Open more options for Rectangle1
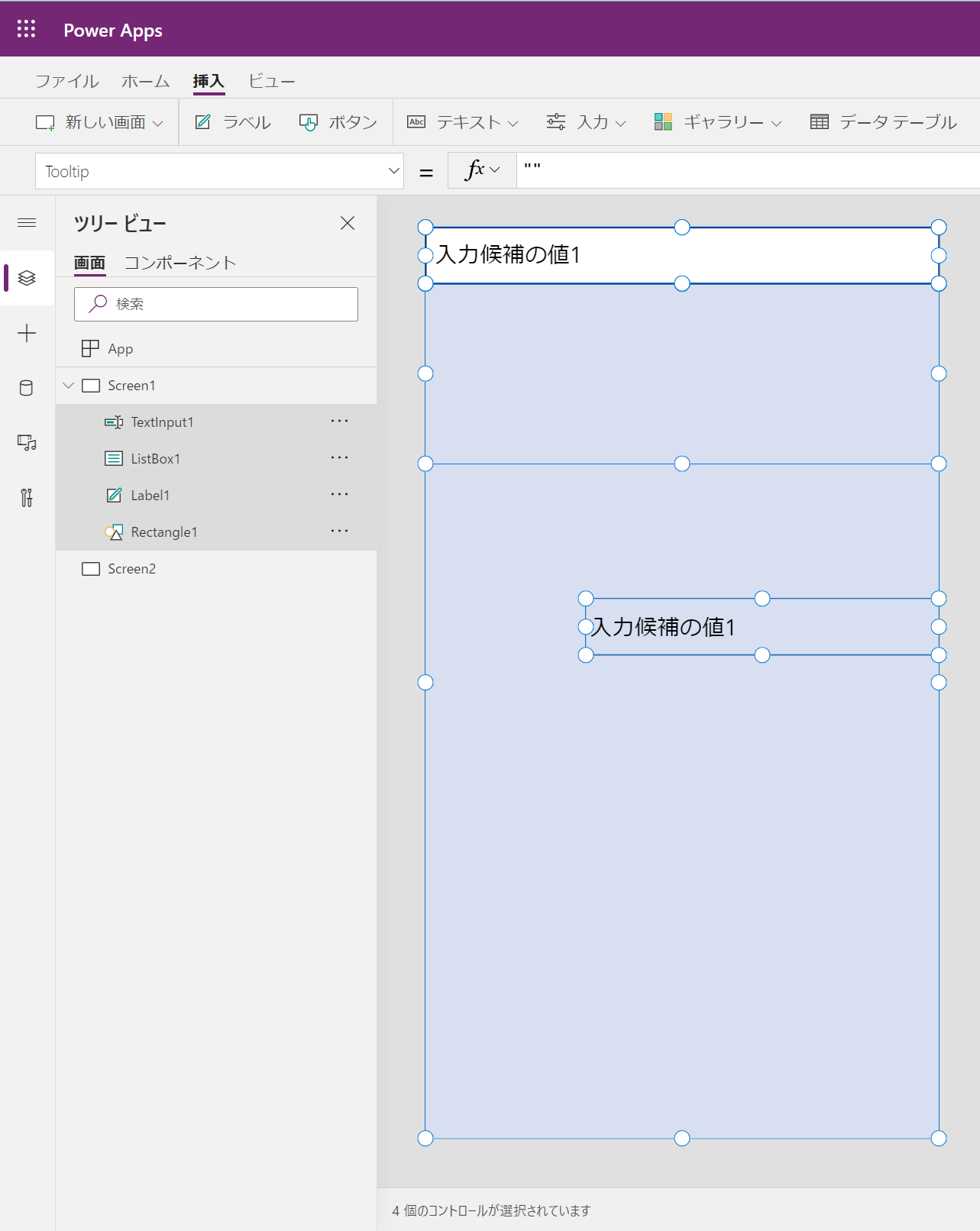Image resolution: width=980 pixels, height=1231 pixels. pos(340,531)
